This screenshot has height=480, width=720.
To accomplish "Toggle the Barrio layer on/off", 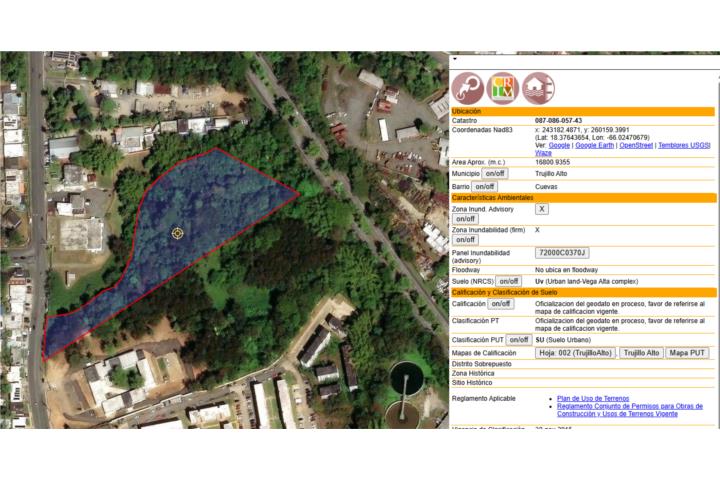I will [x=484, y=186].
